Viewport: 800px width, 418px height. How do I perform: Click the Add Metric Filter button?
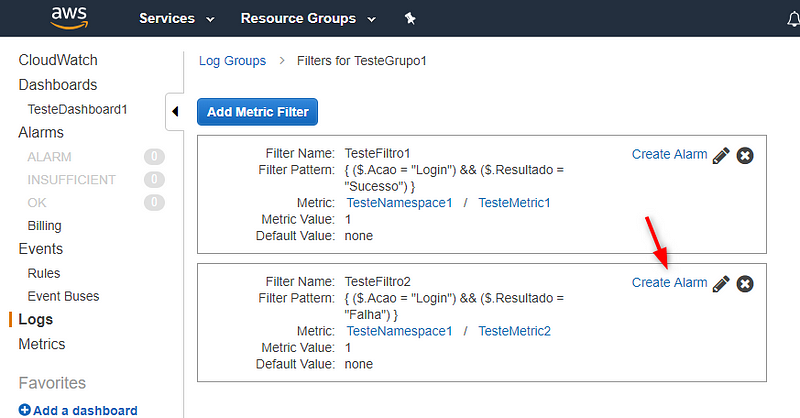[258, 112]
